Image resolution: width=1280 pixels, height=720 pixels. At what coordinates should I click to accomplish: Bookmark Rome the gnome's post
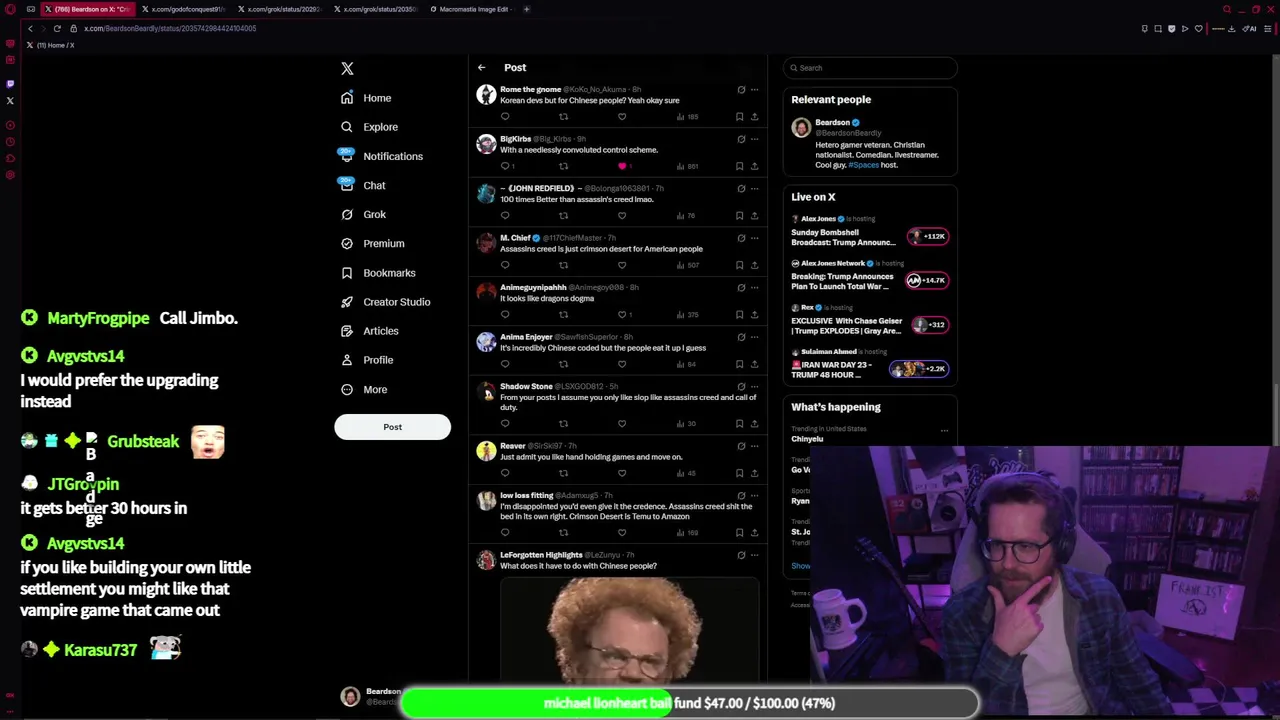739,117
